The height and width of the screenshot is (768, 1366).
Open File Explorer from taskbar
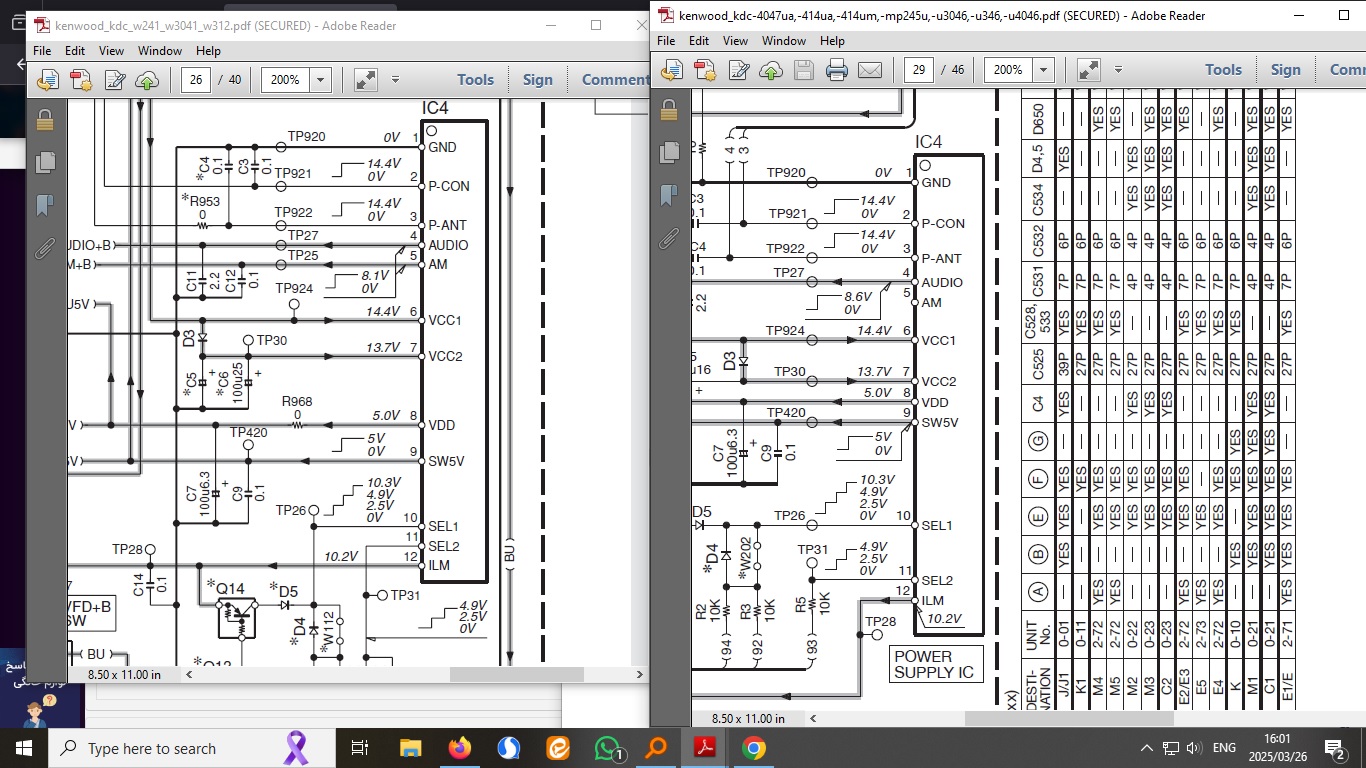click(x=410, y=748)
